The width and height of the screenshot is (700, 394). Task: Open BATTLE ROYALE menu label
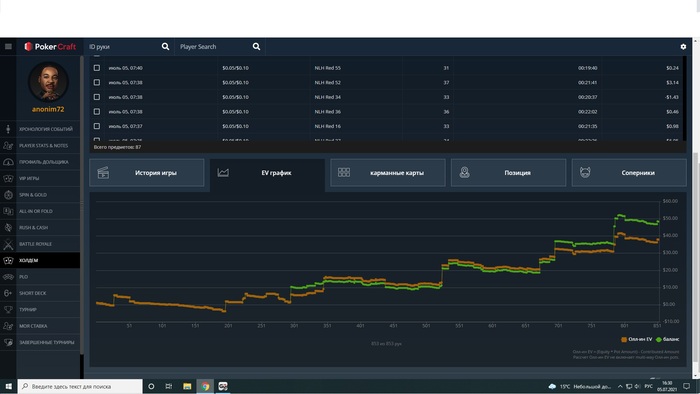click(35, 244)
